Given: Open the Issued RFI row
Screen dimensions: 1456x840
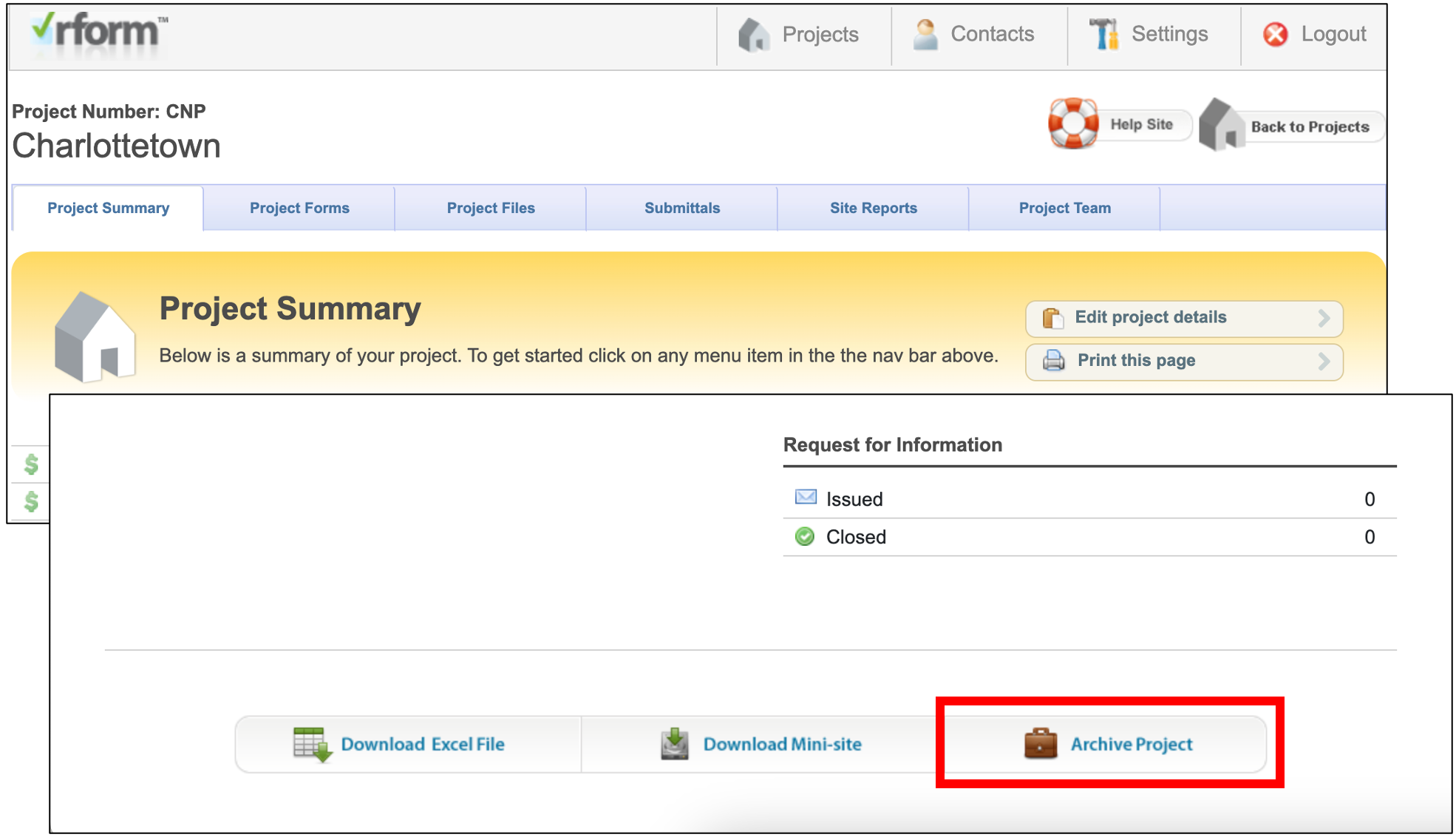Looking at the screenshot, I should [854, 499].
